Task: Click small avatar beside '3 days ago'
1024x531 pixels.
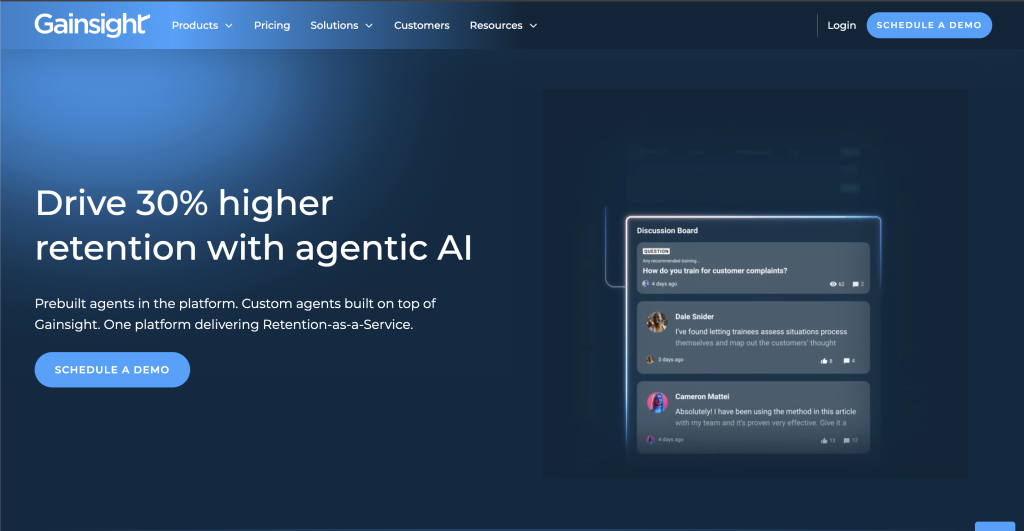Action: click(x=650, y=360)
